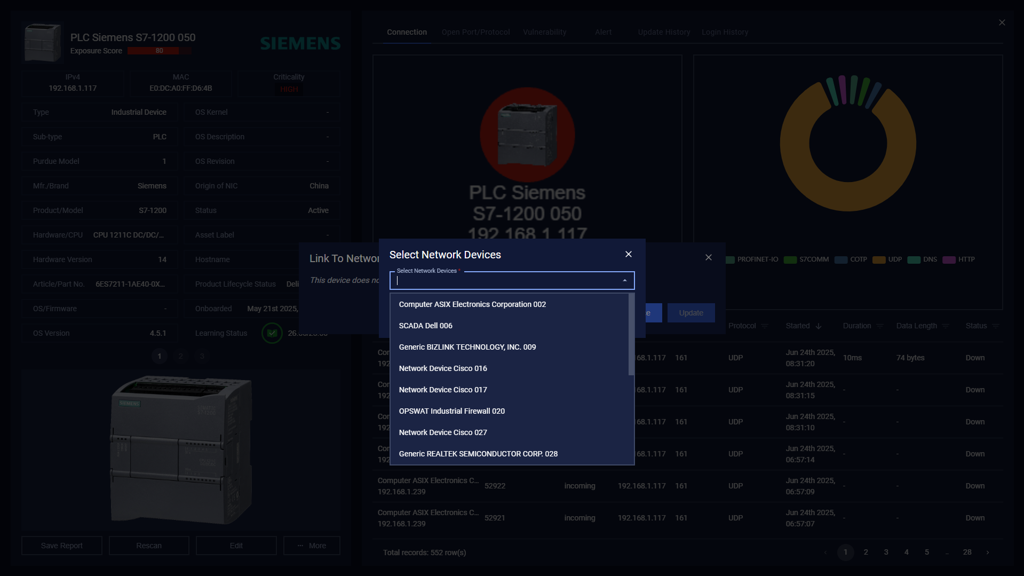Close the Link To Network dialog

point(708,257)
